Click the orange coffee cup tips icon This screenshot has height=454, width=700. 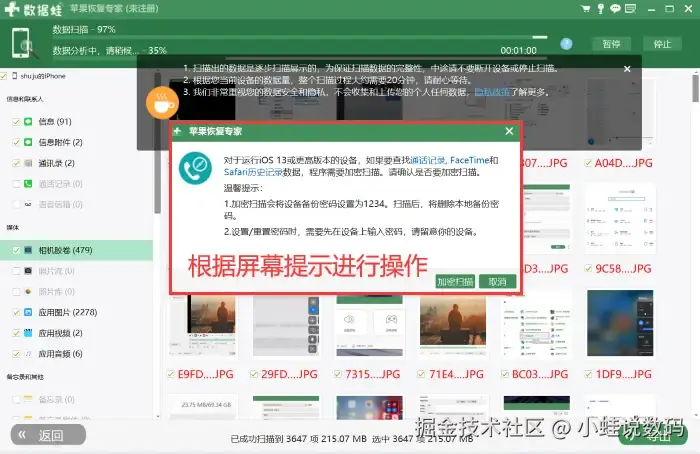162,103
